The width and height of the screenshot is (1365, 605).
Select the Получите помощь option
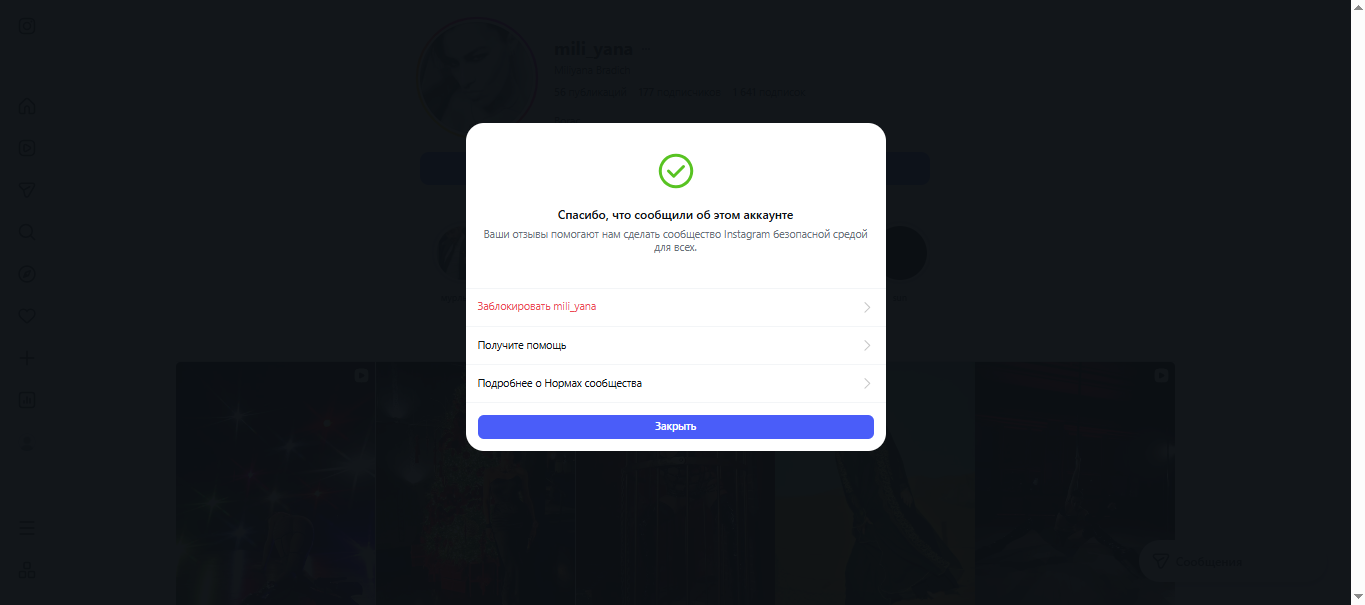(x=676, y=345)
